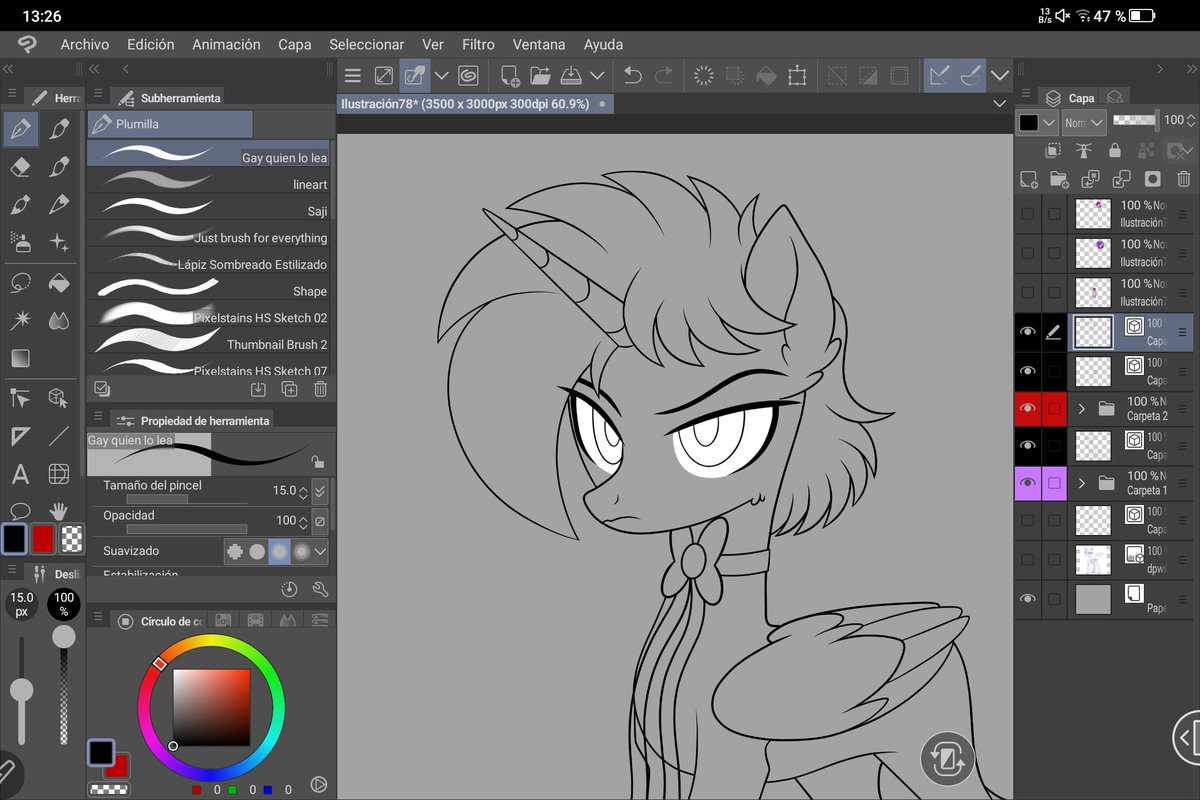
Task: Create a layer mask
Action: tap(1153, 179)
